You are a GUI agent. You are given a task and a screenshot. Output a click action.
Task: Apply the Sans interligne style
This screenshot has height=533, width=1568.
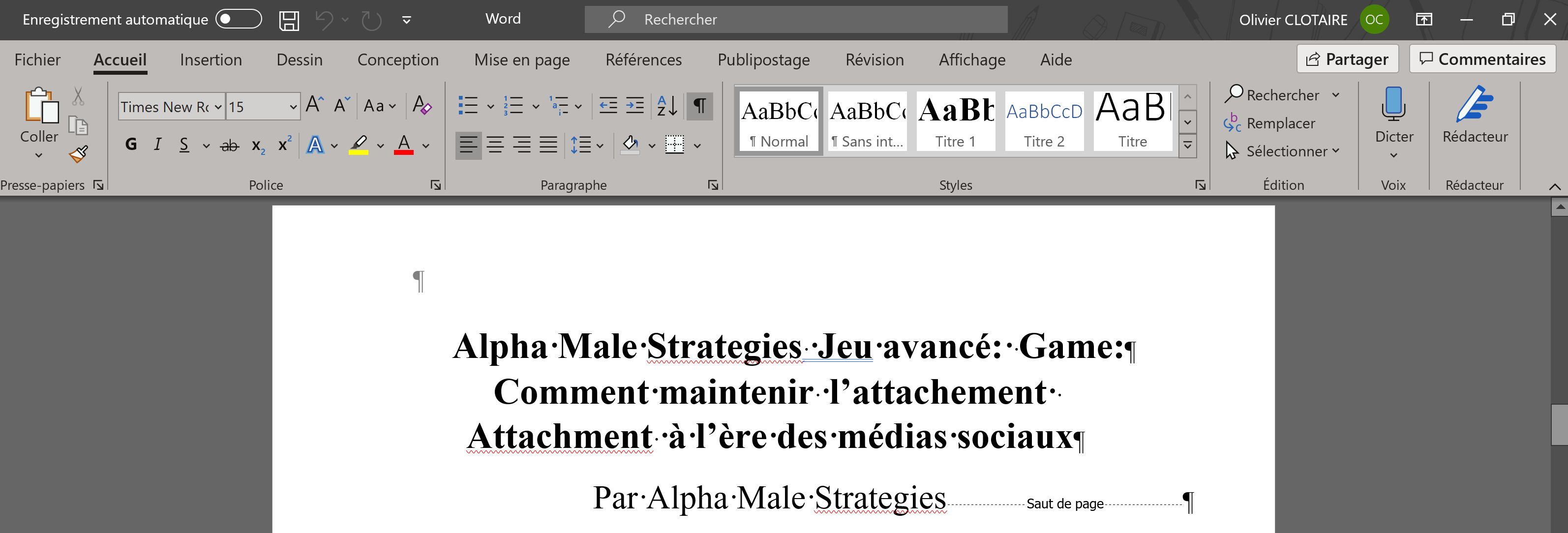coord(867,120)
